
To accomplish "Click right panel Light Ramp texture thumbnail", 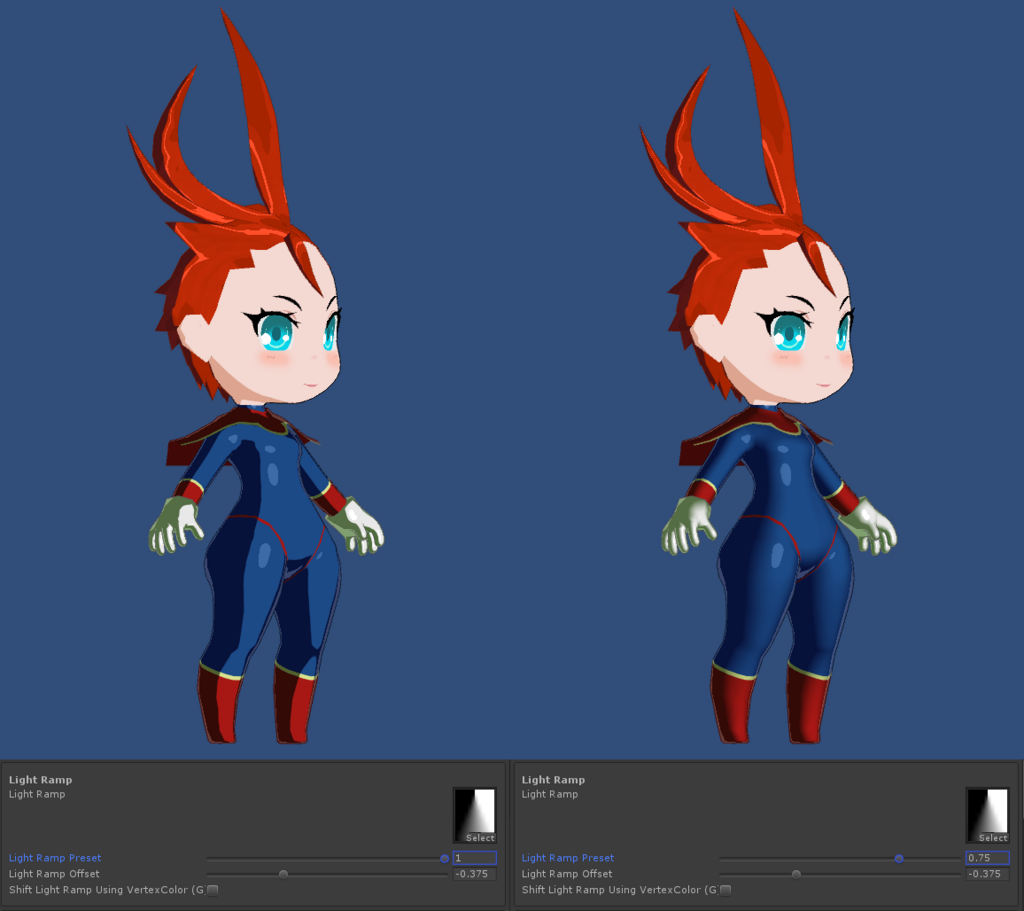I will (987, 815).
